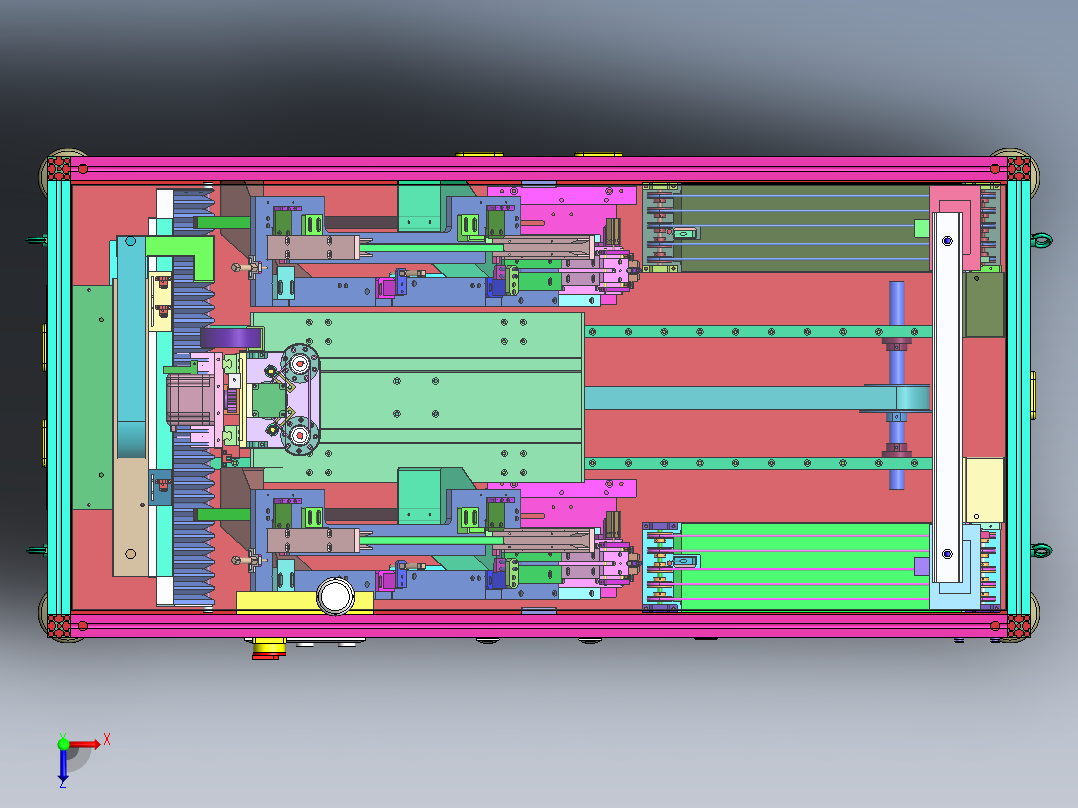Image resolution: width=1078 pixels, height=808 pixels.
Task: Select the bottom pink frame rail
Action: coord(538,625)
